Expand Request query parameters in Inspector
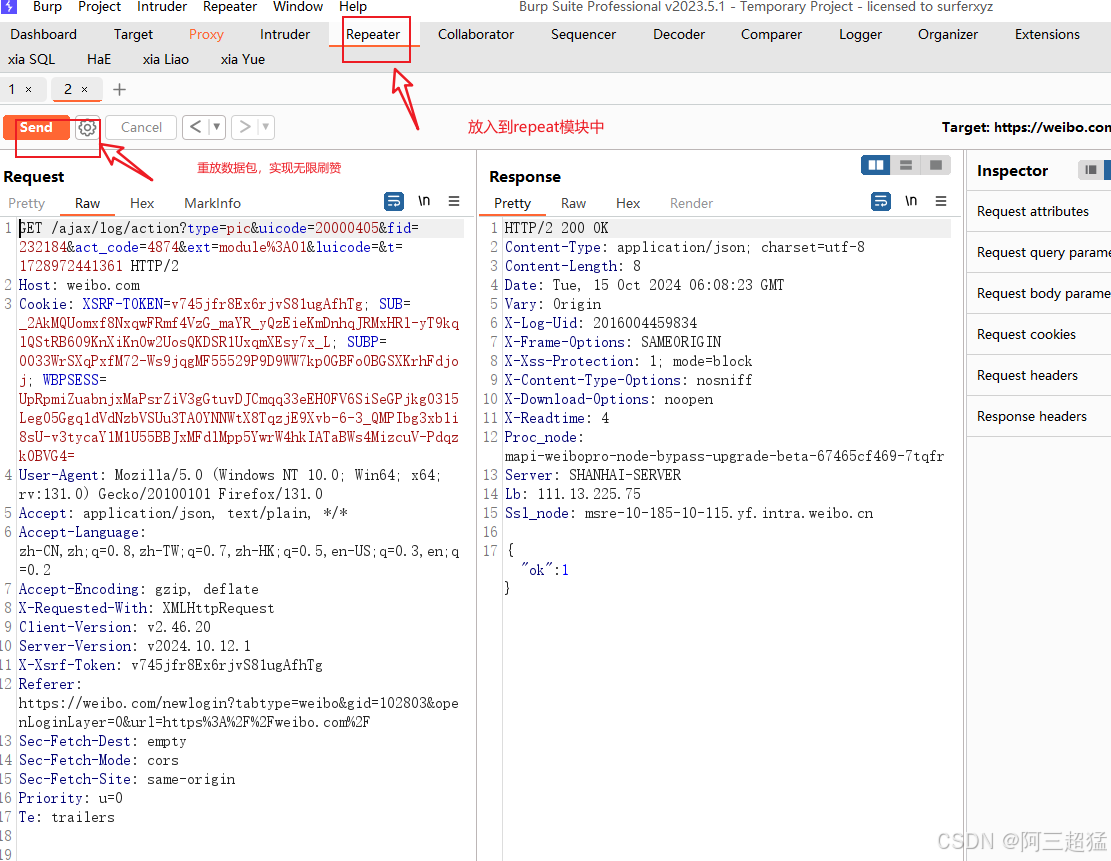 pos(1039,252)
